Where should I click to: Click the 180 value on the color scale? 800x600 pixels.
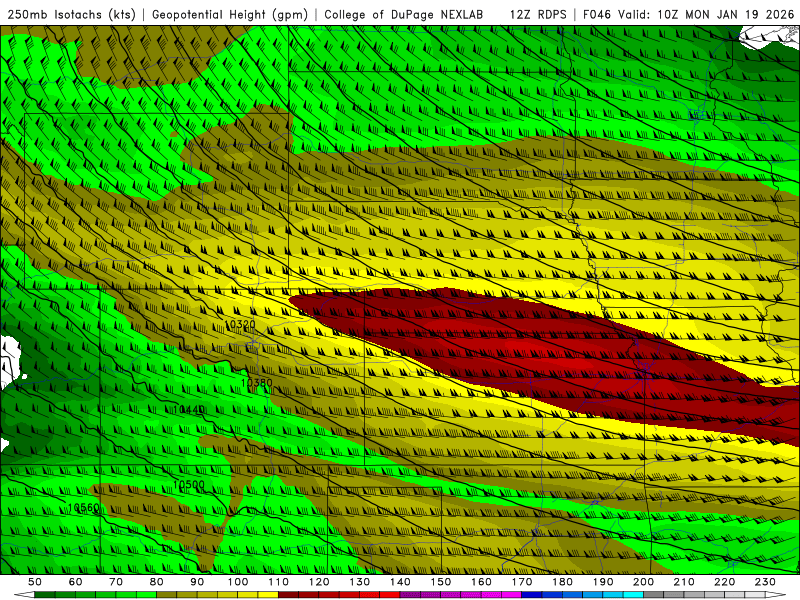click(563, 582)
